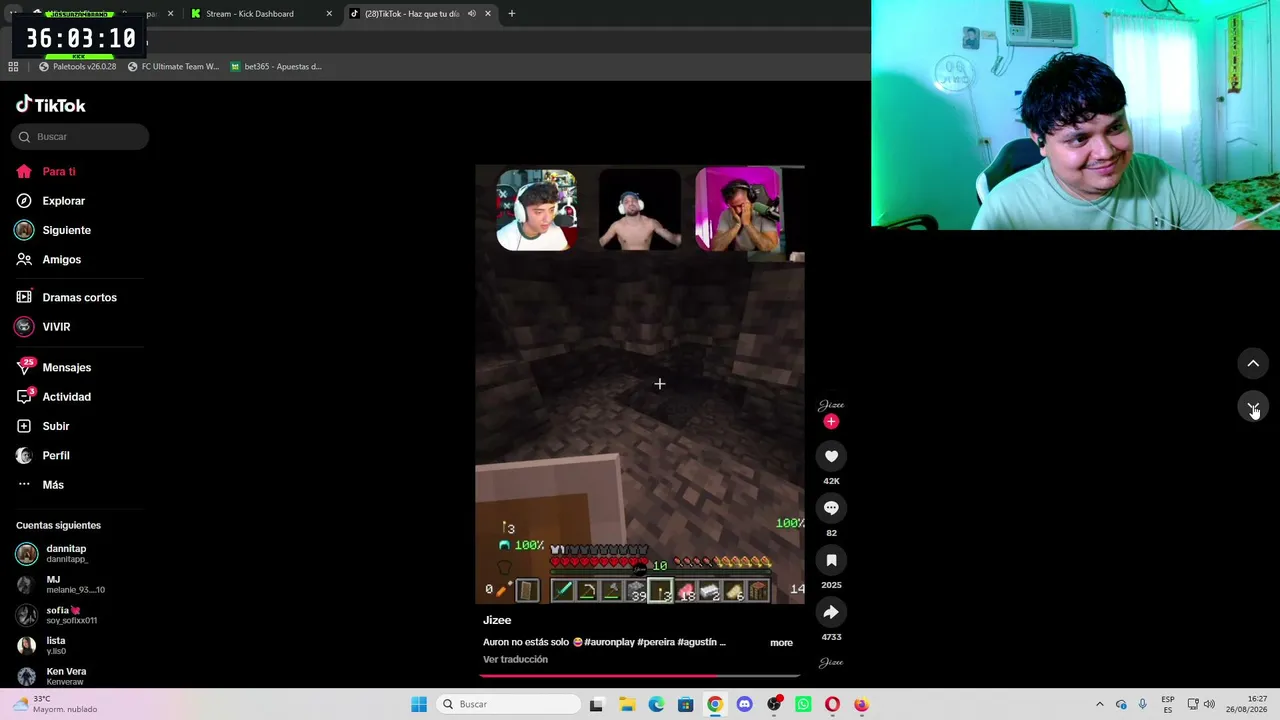Open the FC Ultimate Team bookmark

[x=173, y=67]
